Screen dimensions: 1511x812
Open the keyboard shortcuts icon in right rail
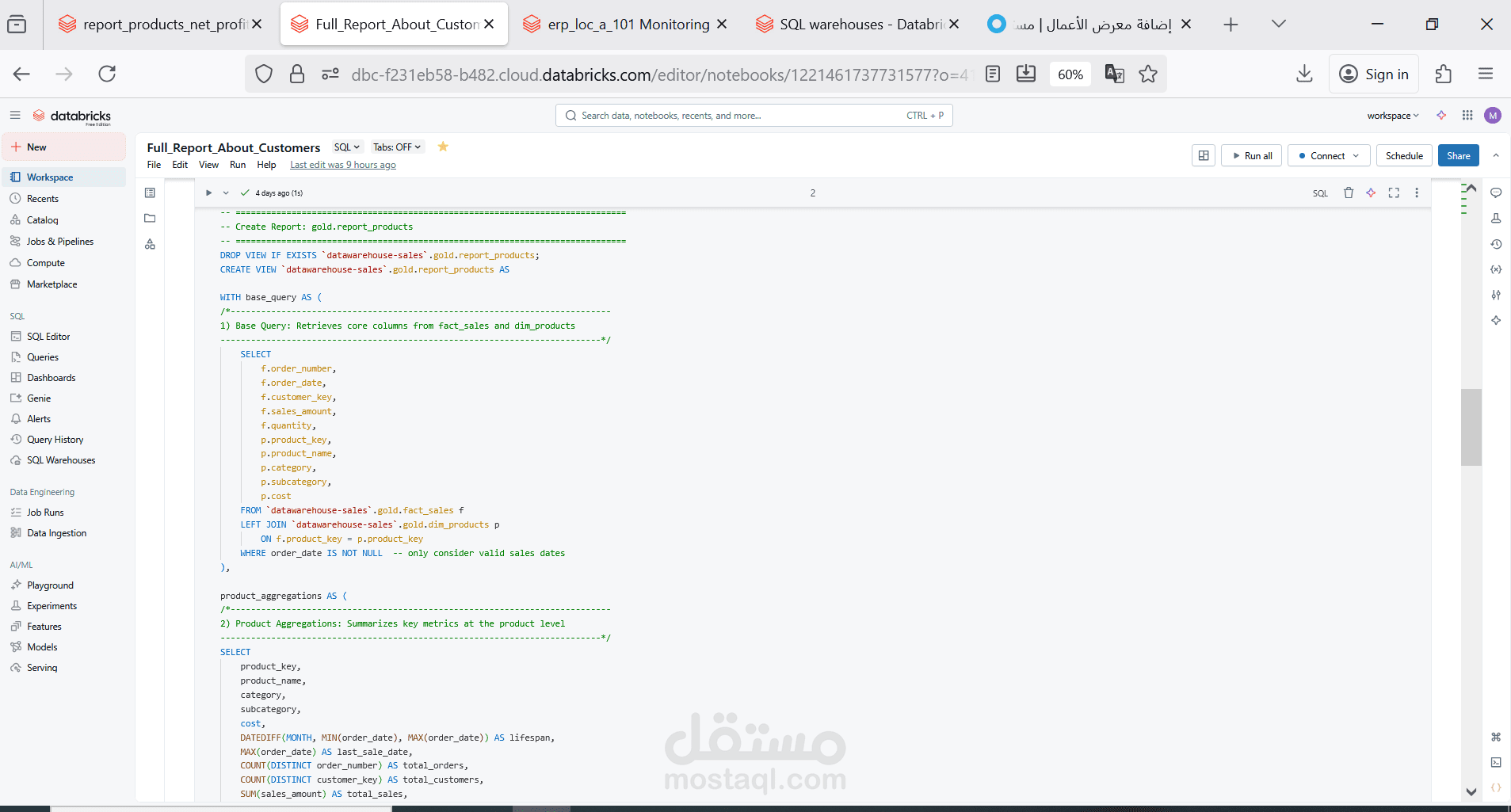[x=1496, y=737]
